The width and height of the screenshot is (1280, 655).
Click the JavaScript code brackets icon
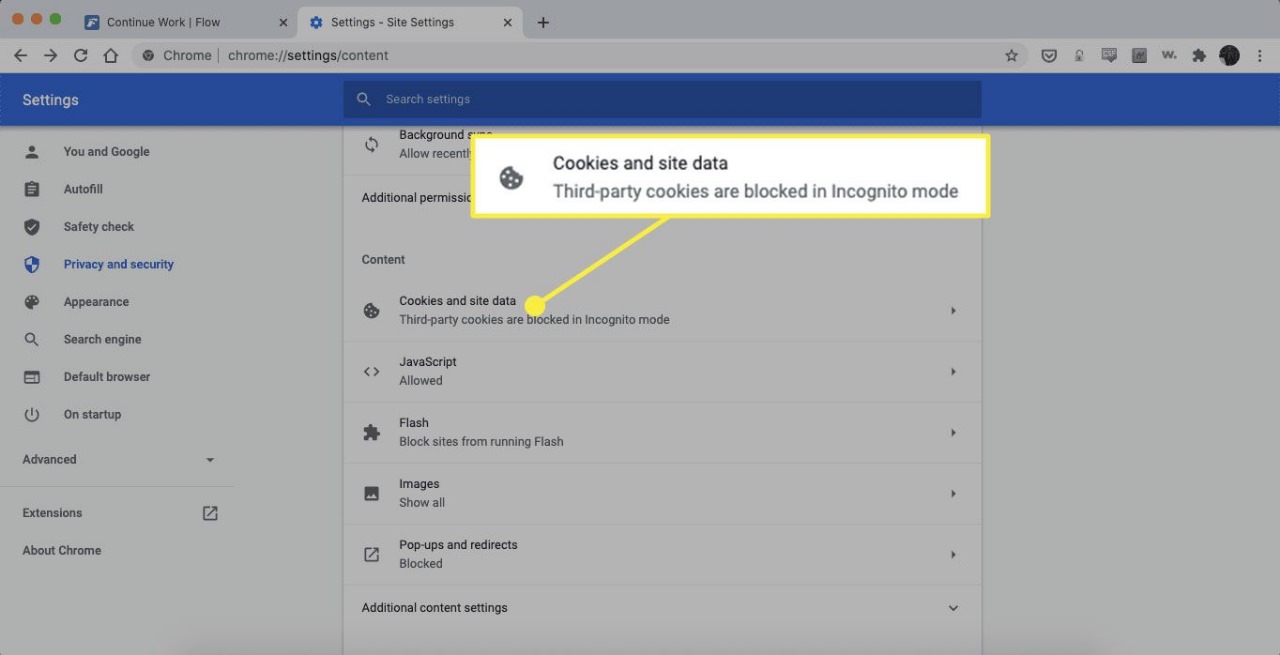coord(371,372)
